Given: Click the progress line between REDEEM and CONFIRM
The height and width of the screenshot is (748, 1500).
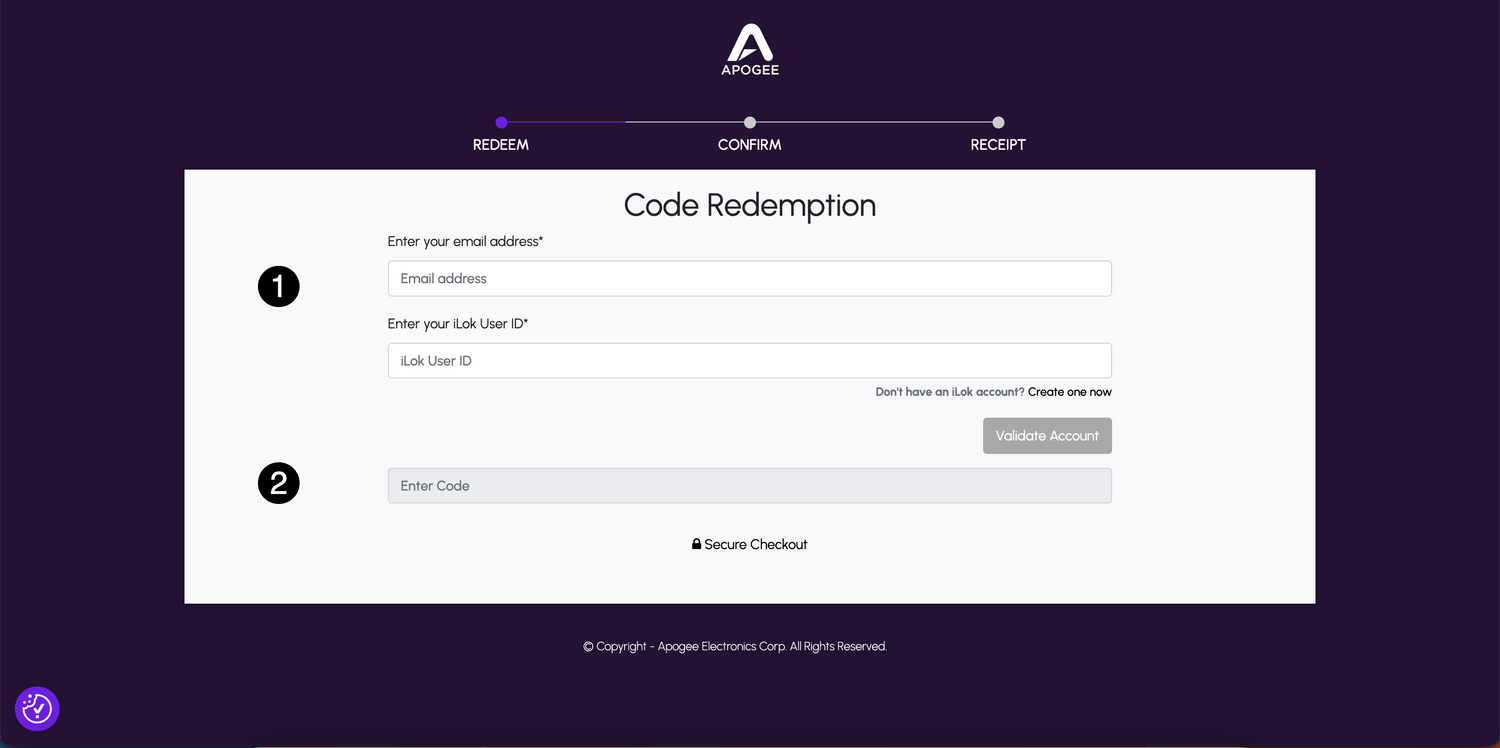Looking at the screenshot, I should tap(625, 122).
